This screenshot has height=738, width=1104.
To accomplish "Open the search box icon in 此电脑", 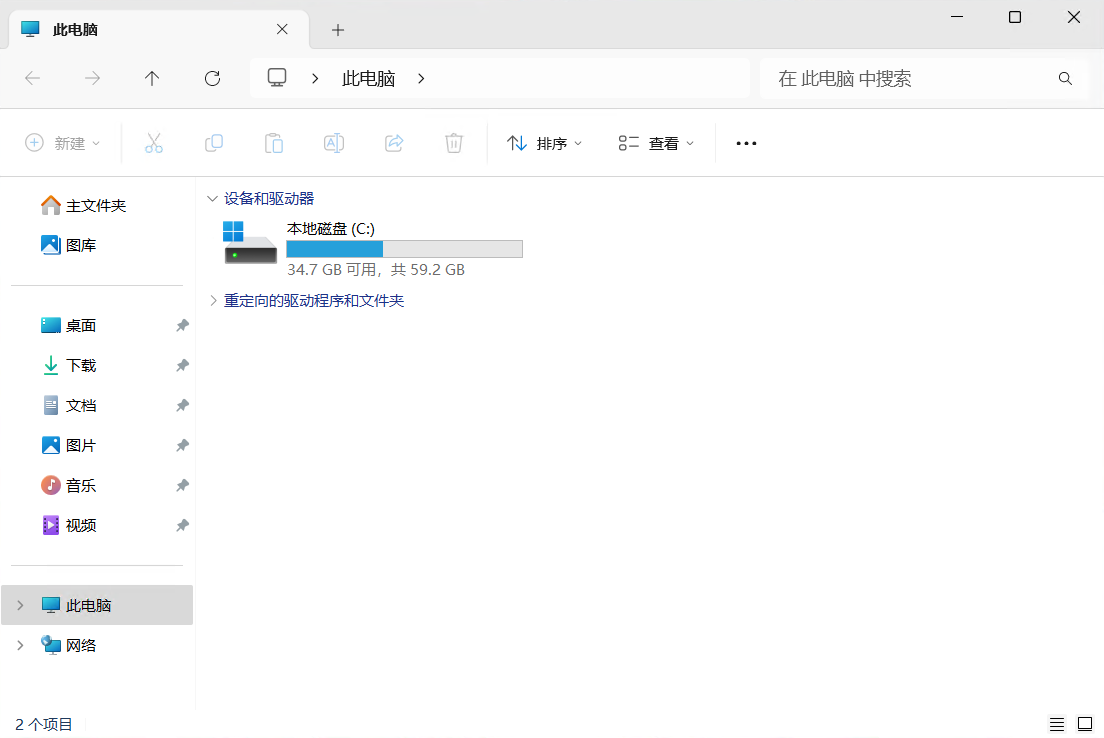I will [x=1064, y=78].
